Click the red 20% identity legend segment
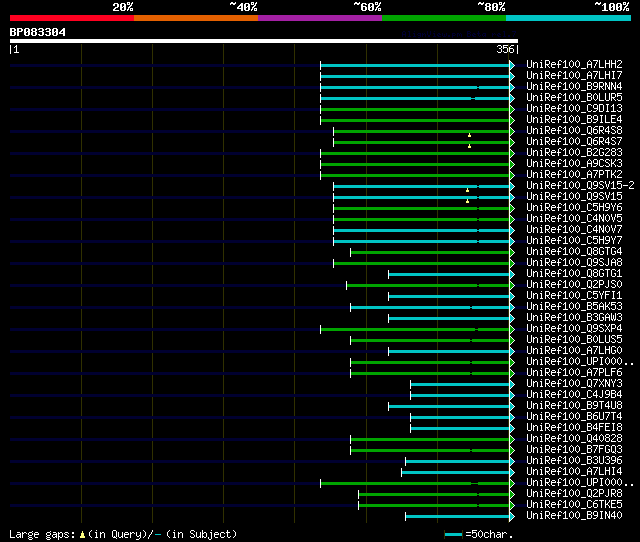 [72, 18]
